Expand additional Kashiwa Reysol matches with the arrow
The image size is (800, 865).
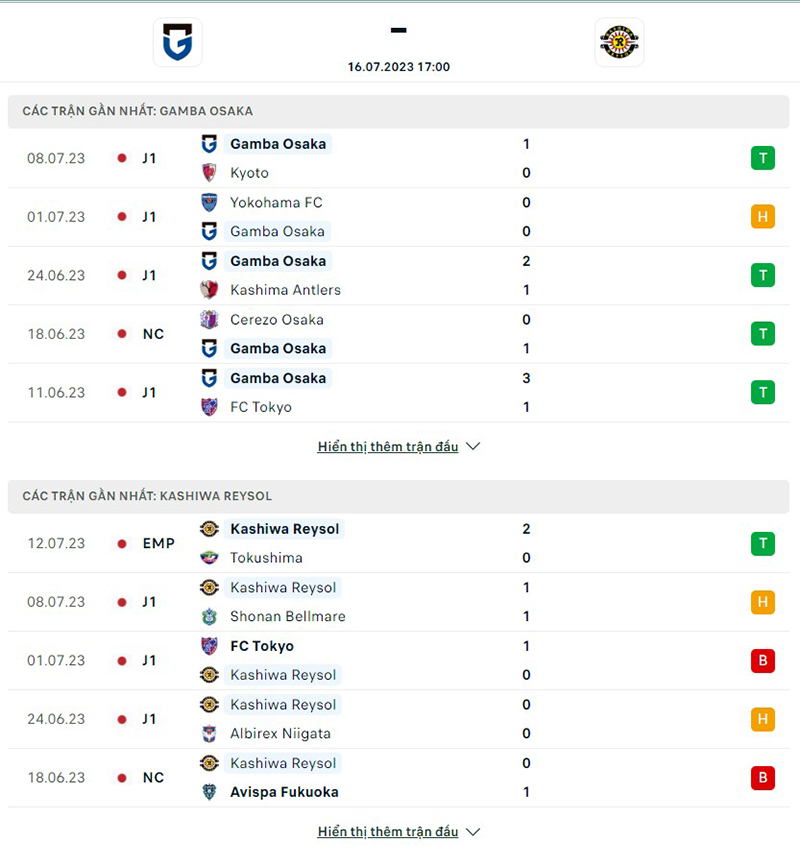pos(472,831)
